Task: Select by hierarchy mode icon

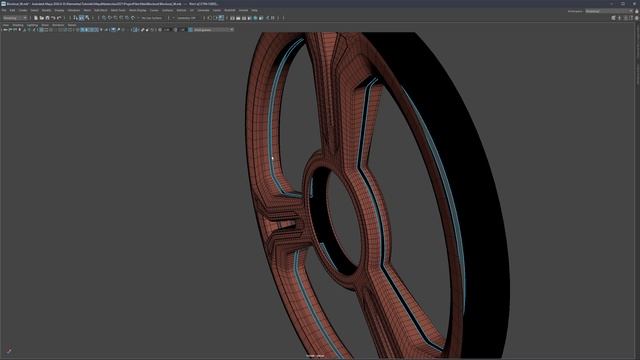Action: (76, 18)
